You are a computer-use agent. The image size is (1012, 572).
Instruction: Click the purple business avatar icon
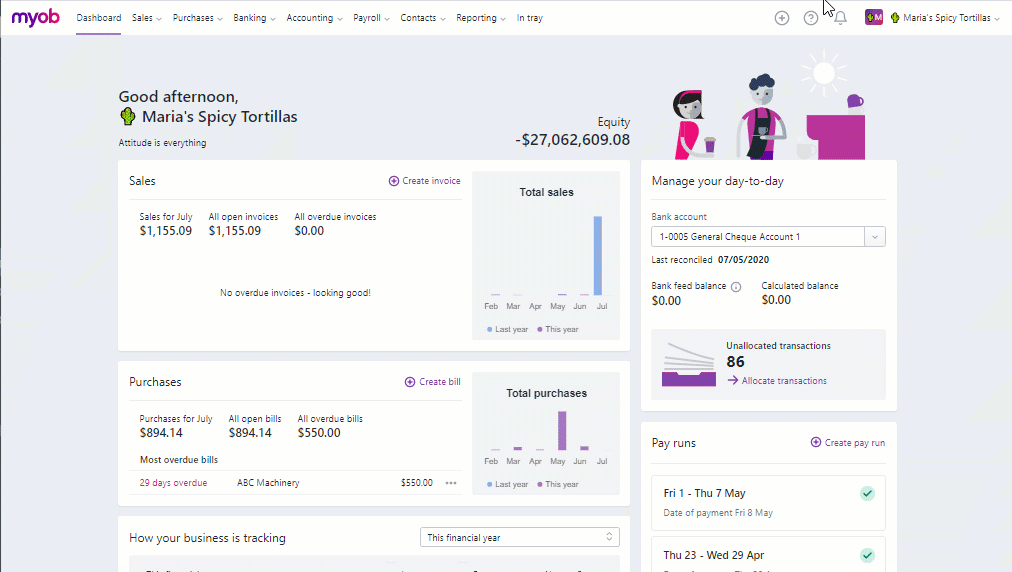click(x=873, y=18)
